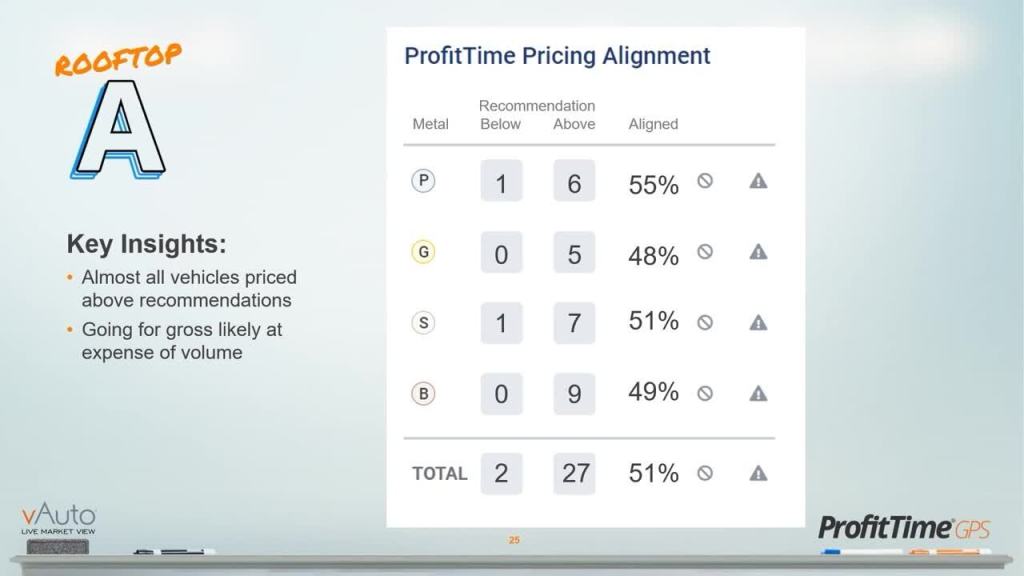1024x576 pixels.
Task: Click the prohibited circle icon in Platinum row
Action: pos(705,180)
